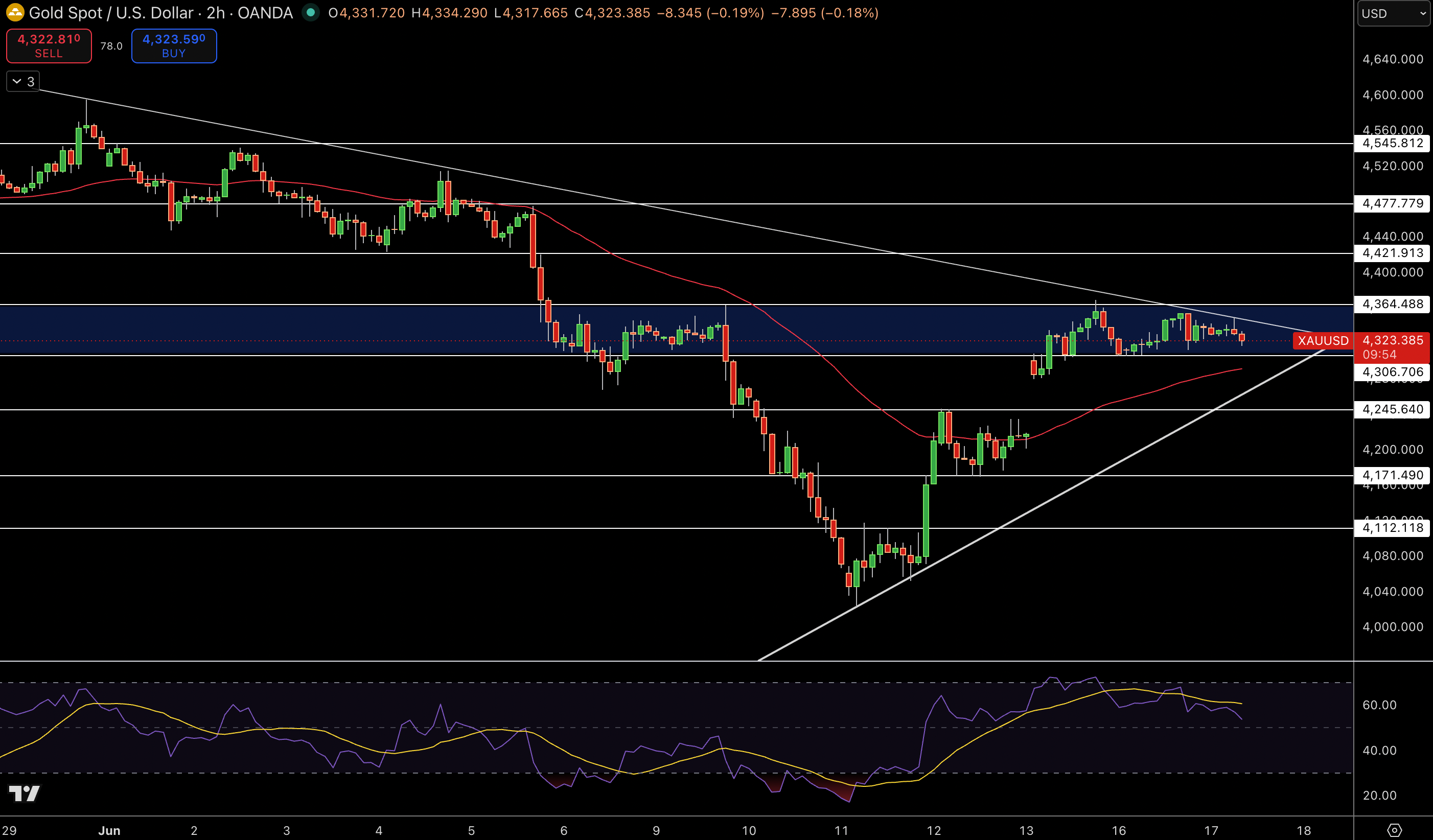
Task: Click the high price H4,334.290 value
Action: 449,12
